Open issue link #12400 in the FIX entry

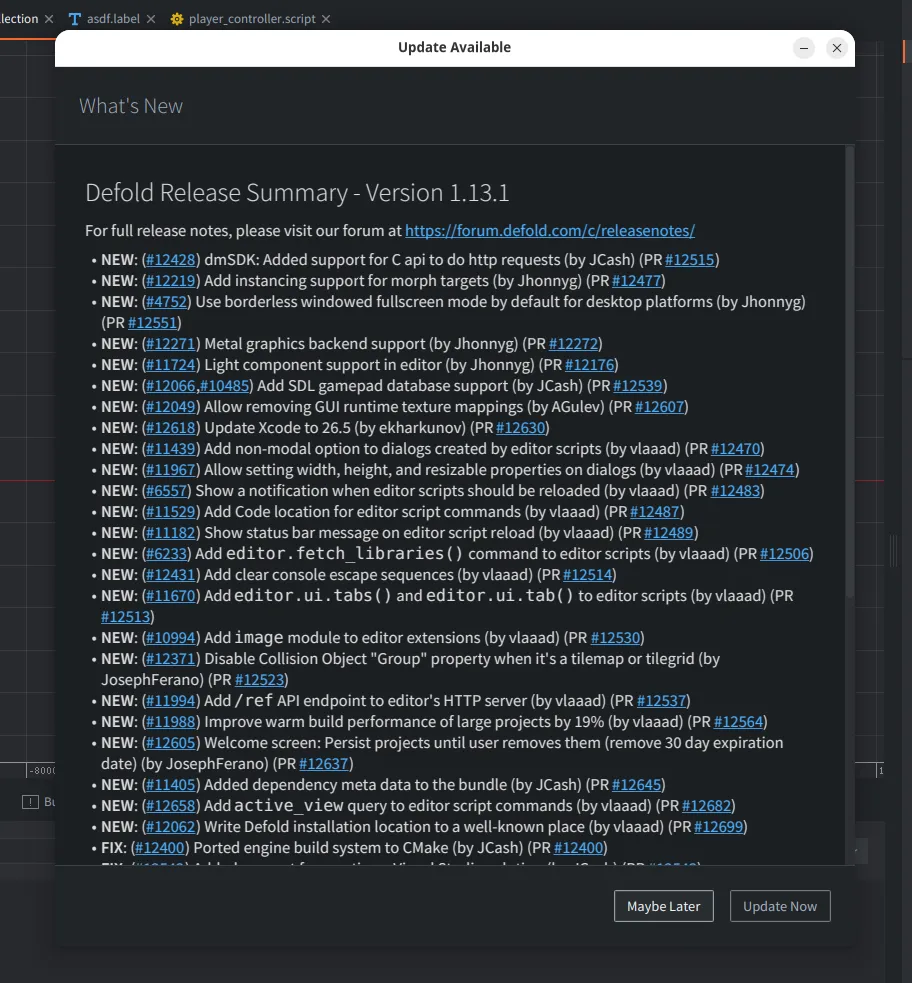(x=160, y=848)
